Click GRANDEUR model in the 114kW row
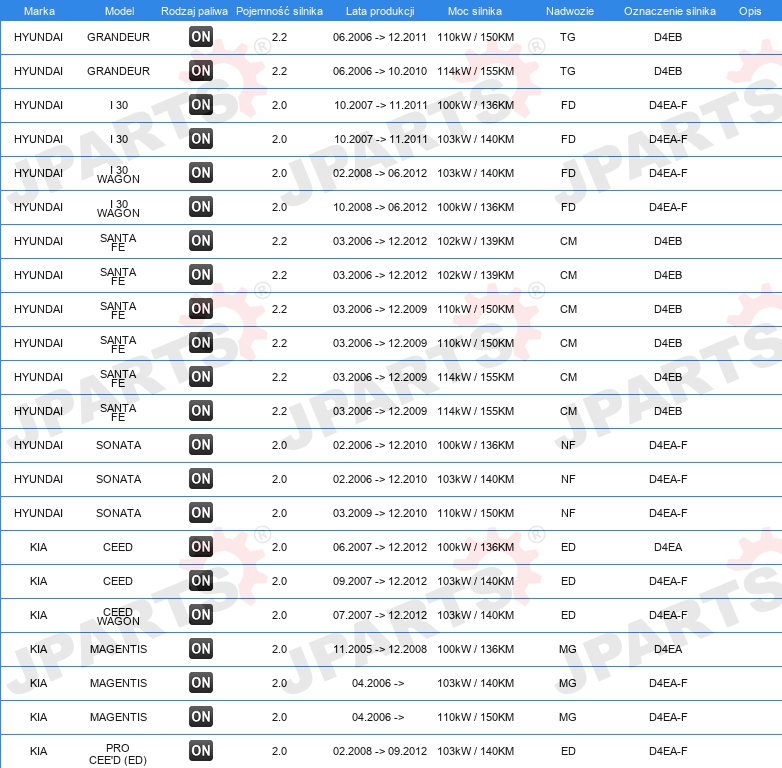782x768 pixels. (118, 71)
